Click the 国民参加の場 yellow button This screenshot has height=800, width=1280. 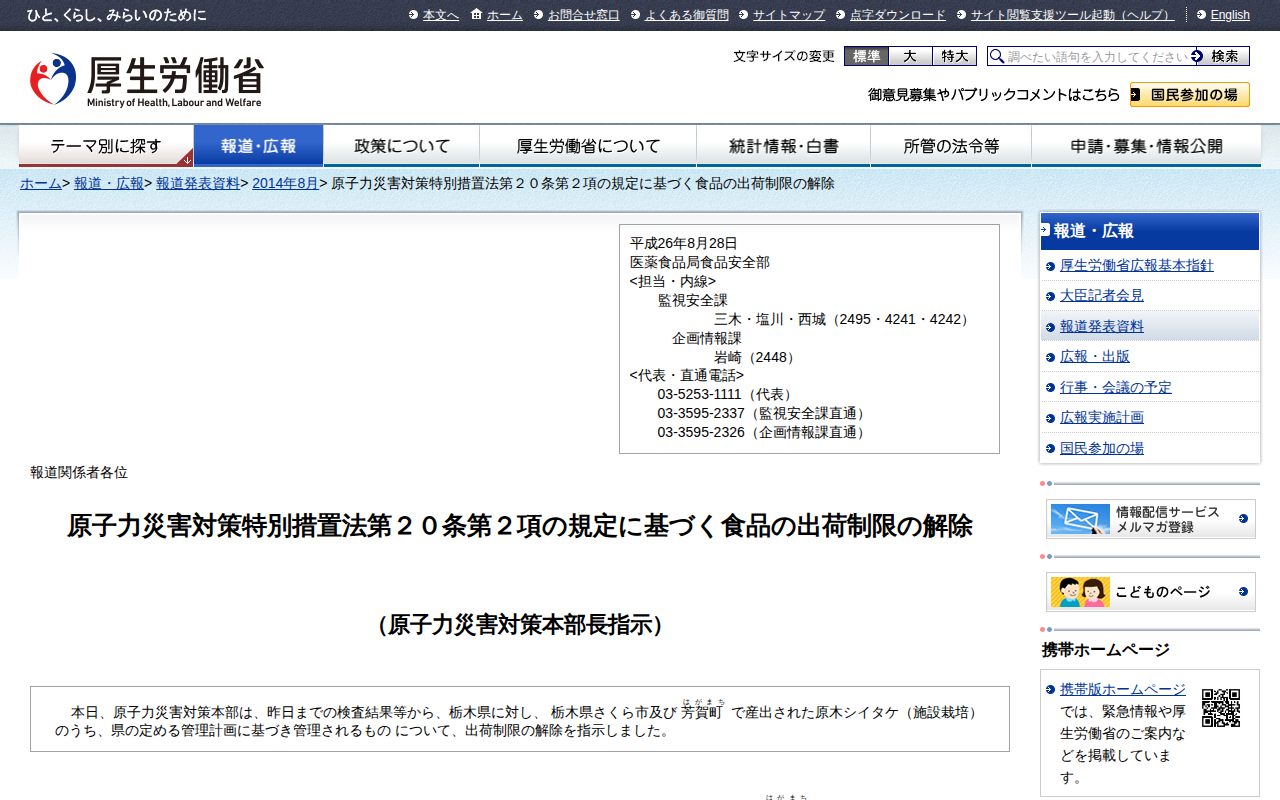[1190, 95]
